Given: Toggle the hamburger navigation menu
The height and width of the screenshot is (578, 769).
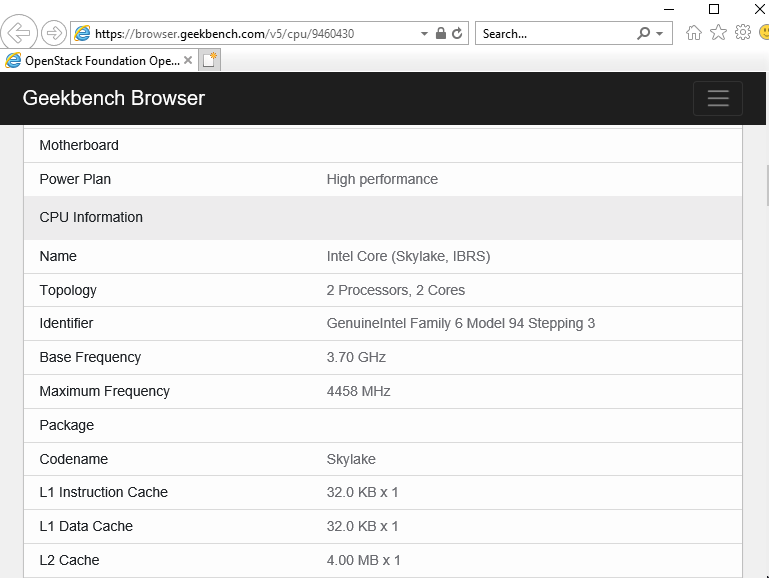Looking at the screenshot, I should pos(717,98).
